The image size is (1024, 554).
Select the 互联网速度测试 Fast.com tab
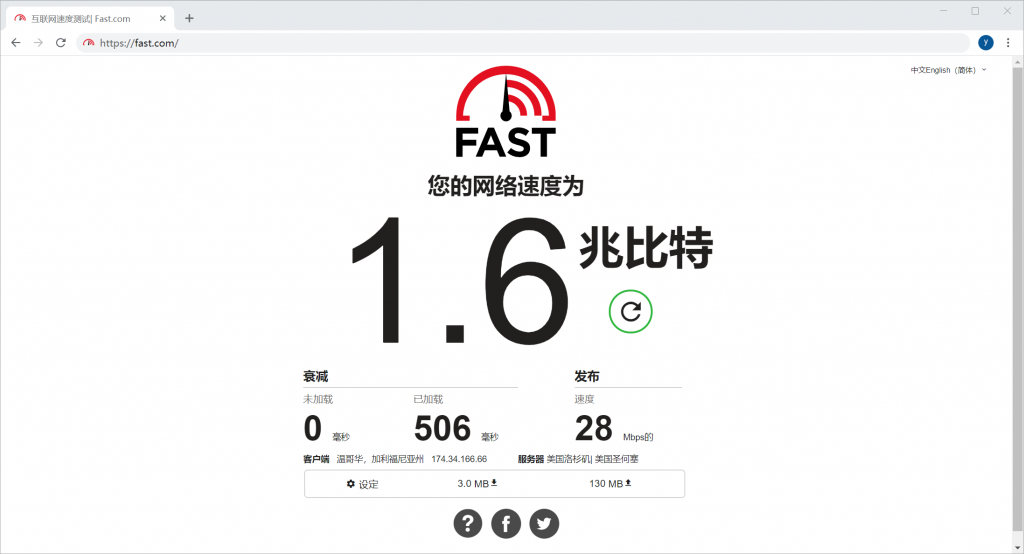click(x=85, y=18)
